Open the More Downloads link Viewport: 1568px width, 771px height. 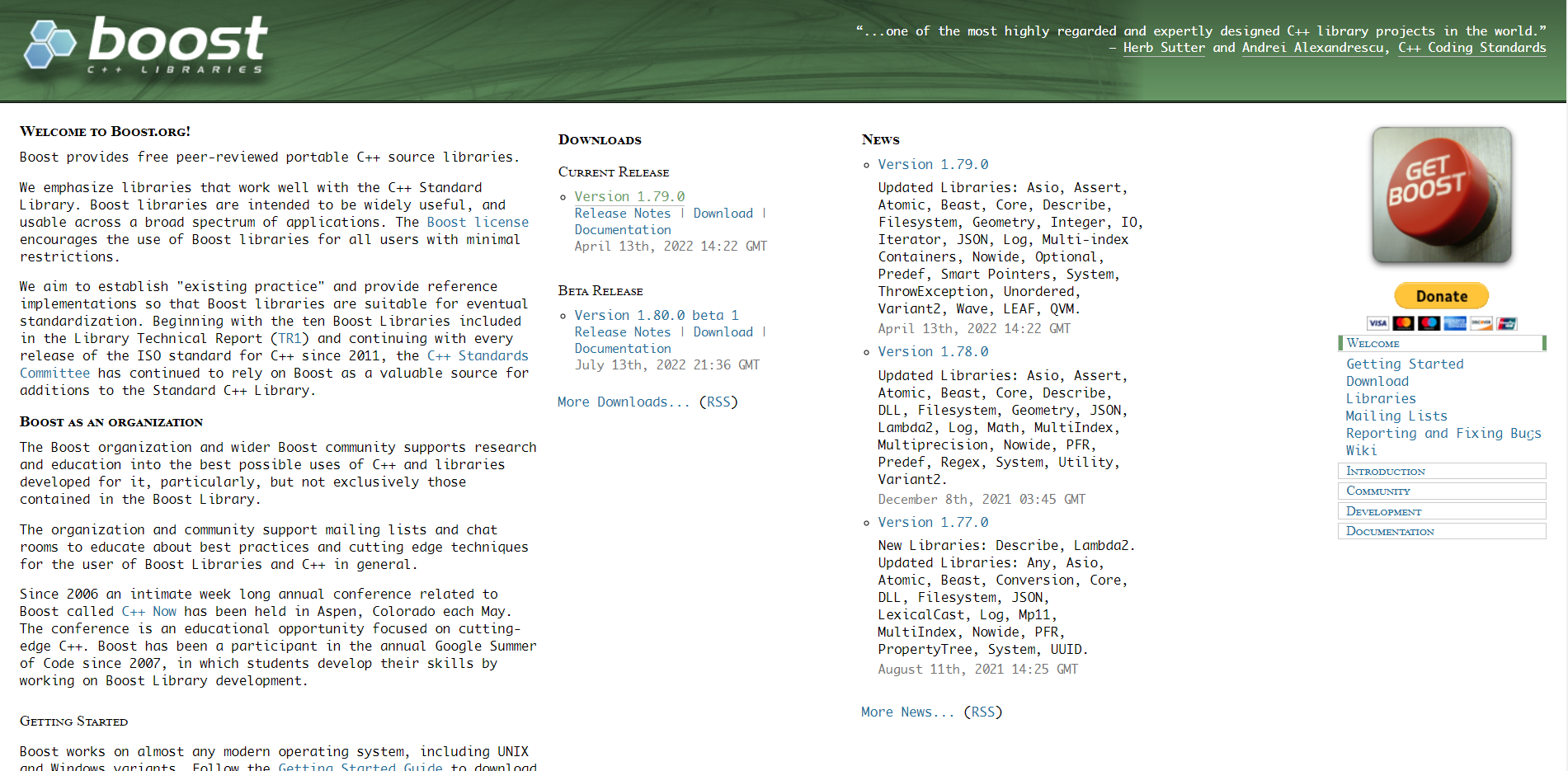[x=624, y=402]
